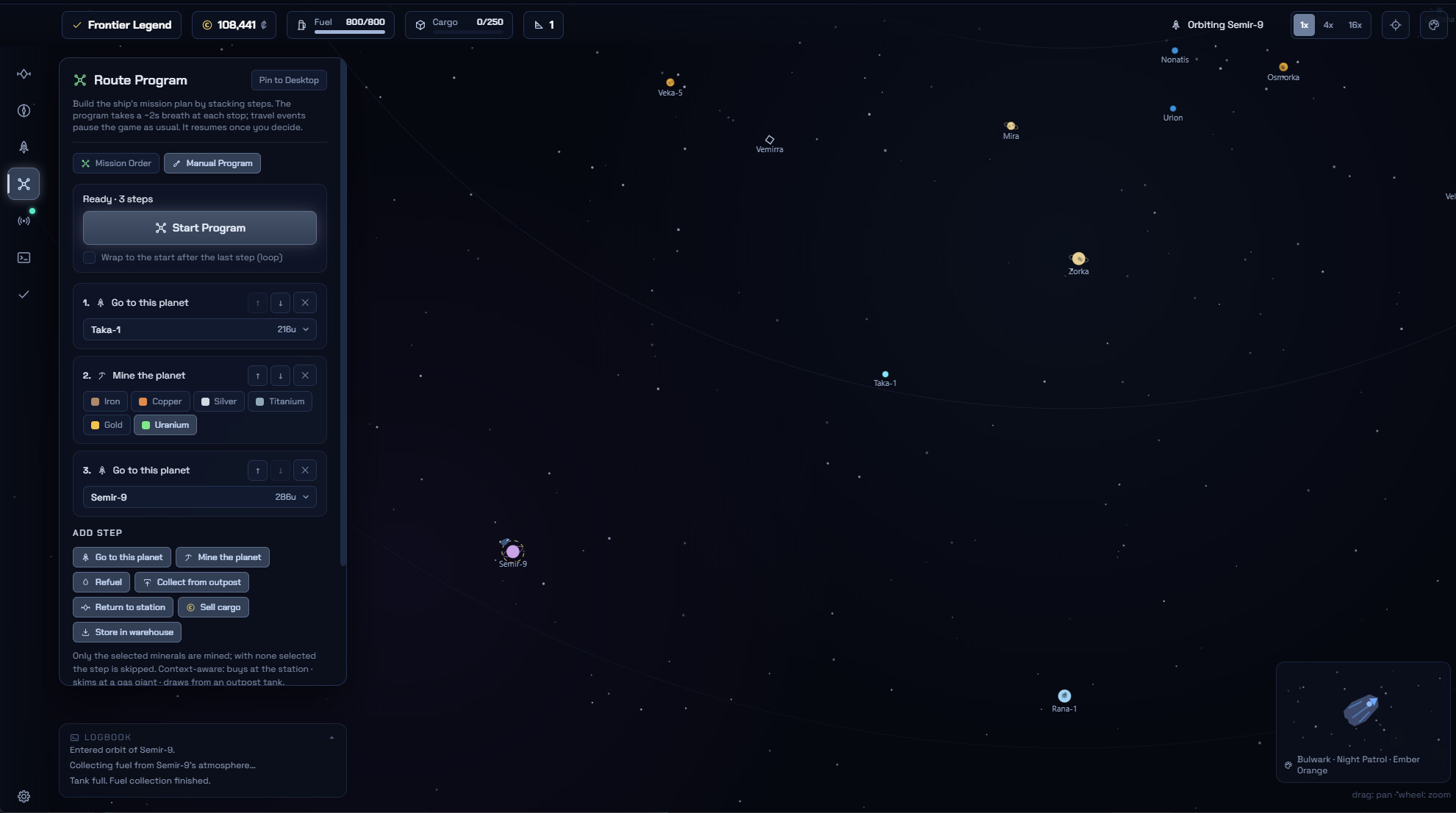Open Taka-1 destination dropdown
Viewport: 1456px width, 813px height.
[200, 329]
